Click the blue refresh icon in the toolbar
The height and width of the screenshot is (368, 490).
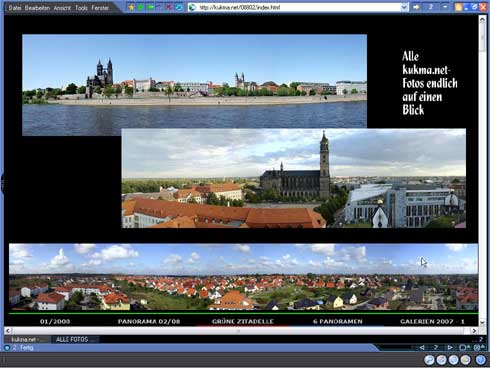tap(179, 7)
